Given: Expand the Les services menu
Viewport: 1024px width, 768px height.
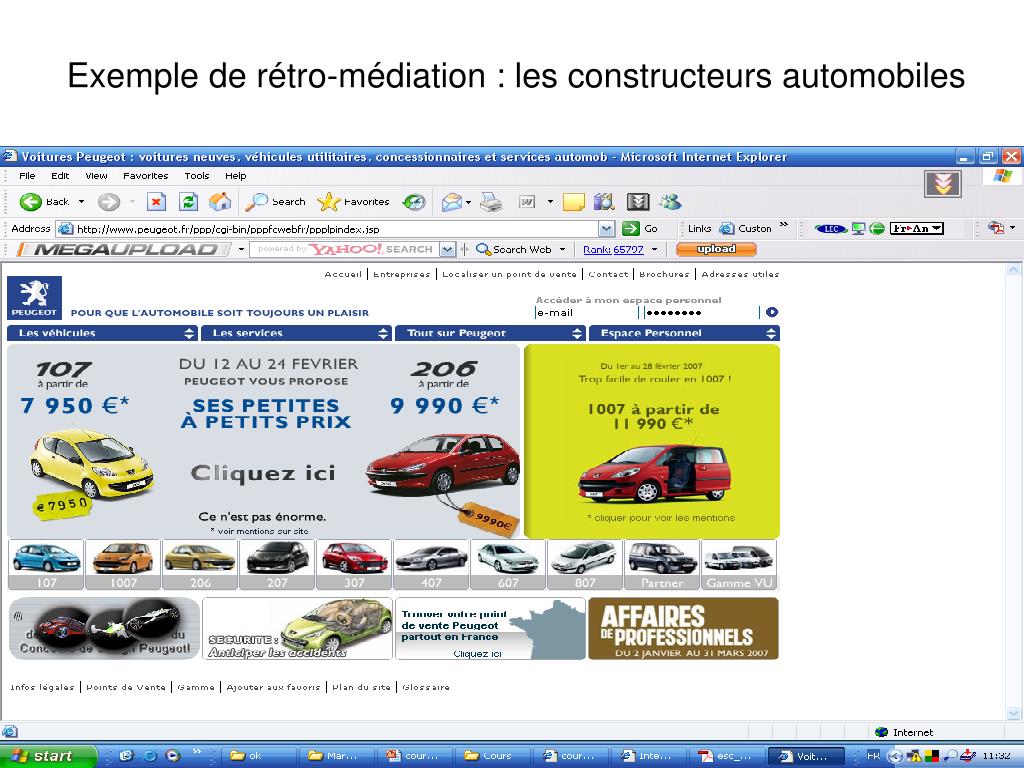Looking at the screenshot, I should (296, 333).
